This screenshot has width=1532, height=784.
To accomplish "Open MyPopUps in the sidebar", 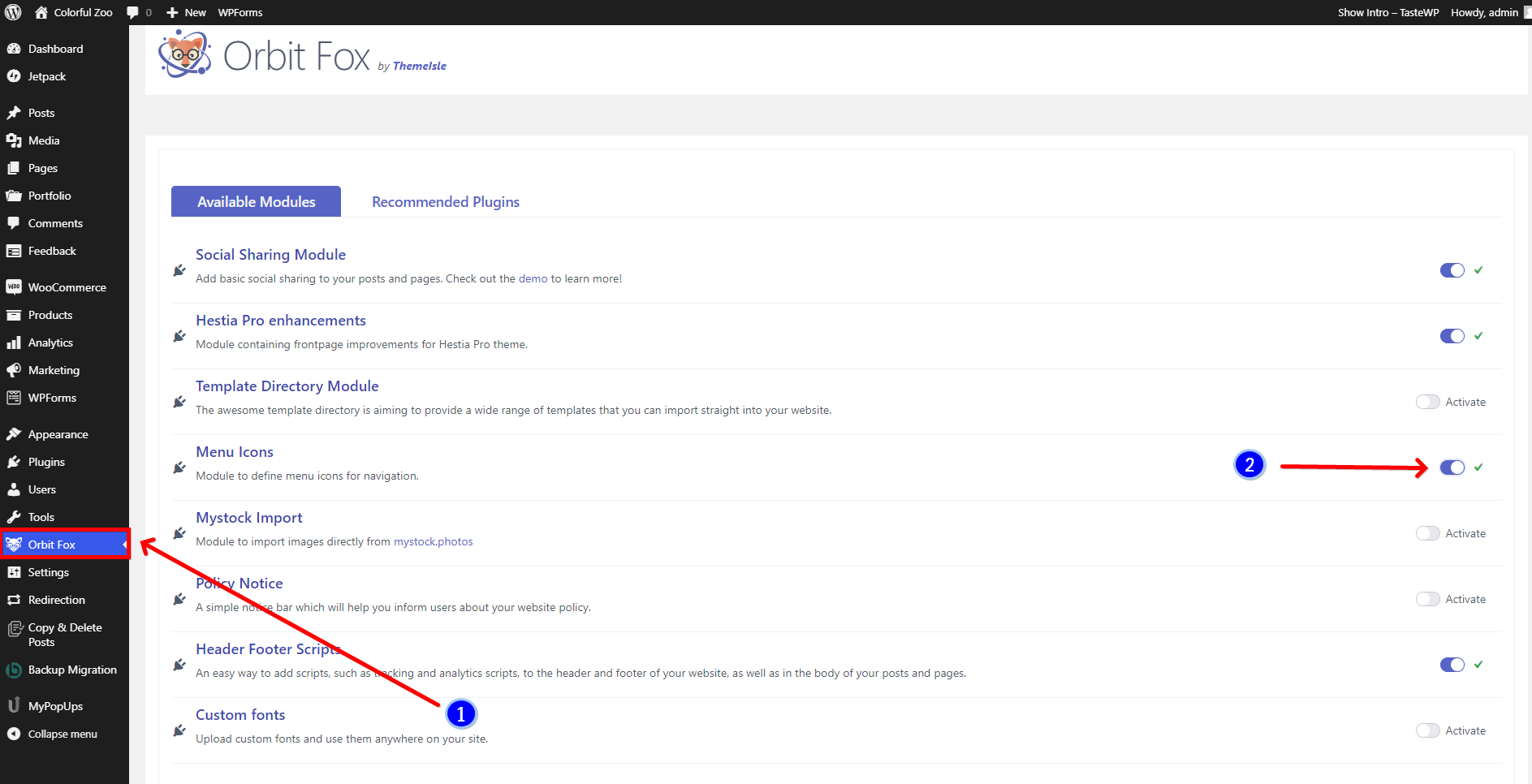I will pos(55,706).
